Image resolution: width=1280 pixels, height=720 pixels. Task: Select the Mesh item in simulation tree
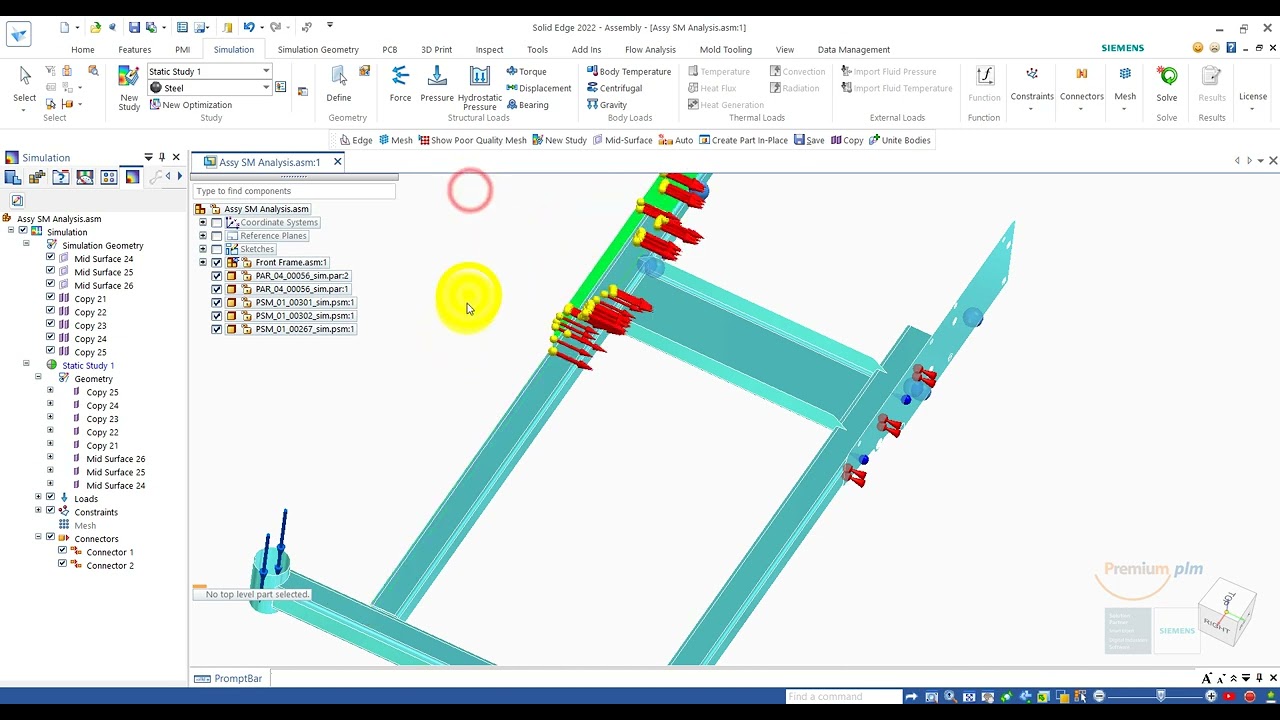click(x=85, y=525)
